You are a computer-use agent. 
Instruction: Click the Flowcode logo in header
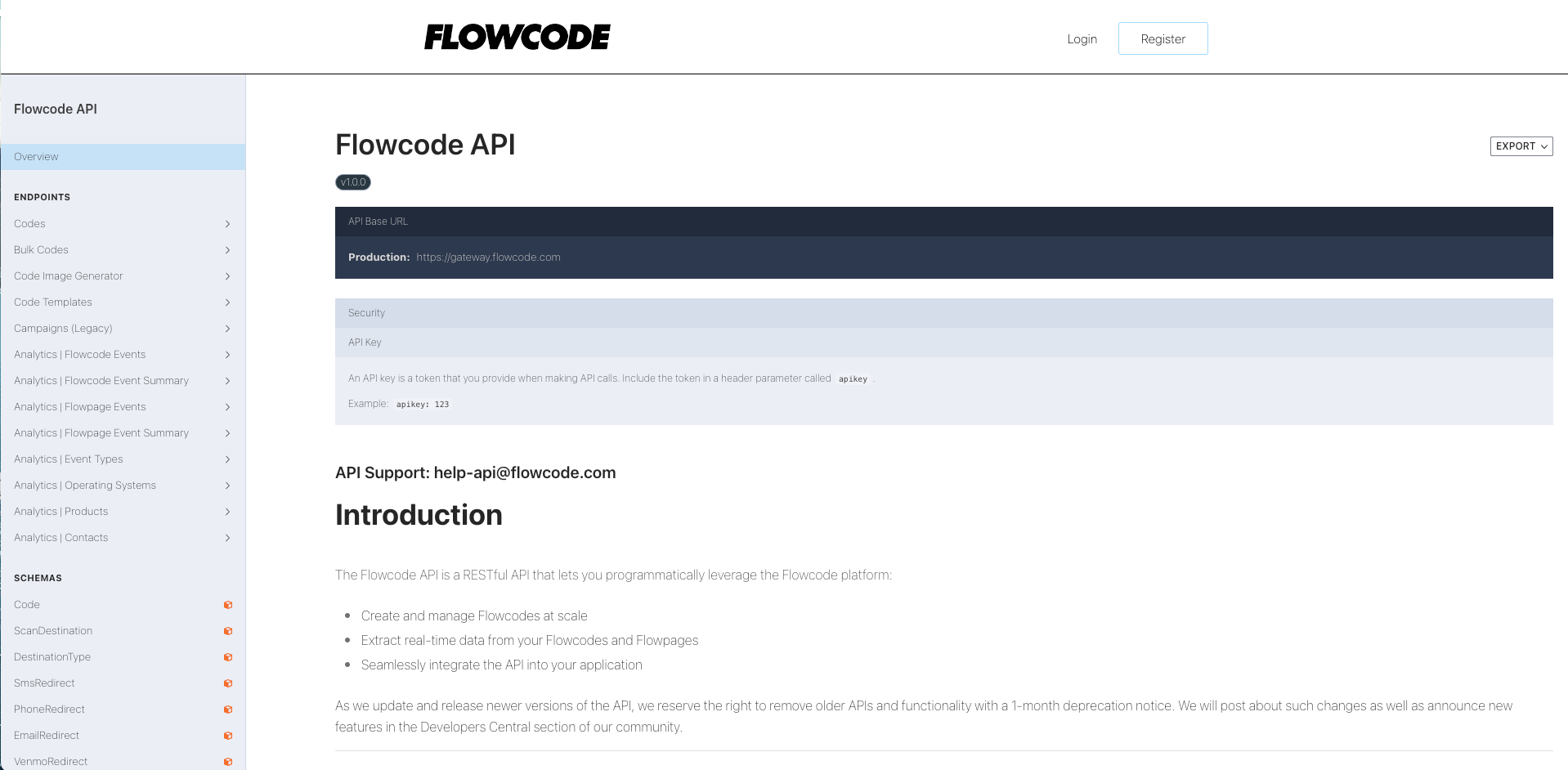517,38
